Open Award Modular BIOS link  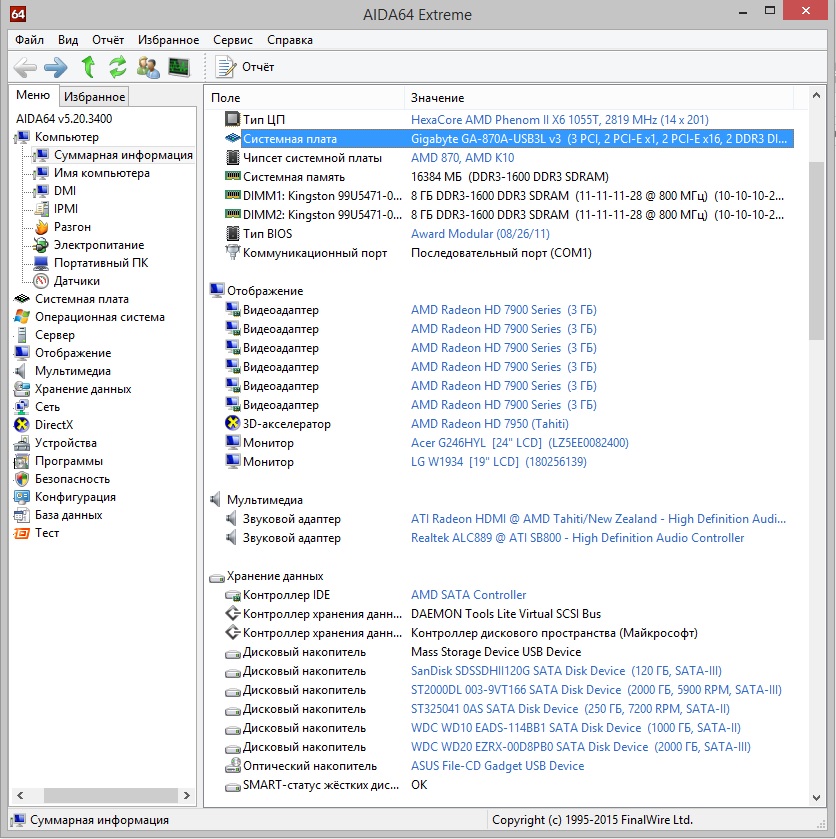pos(480,234)
